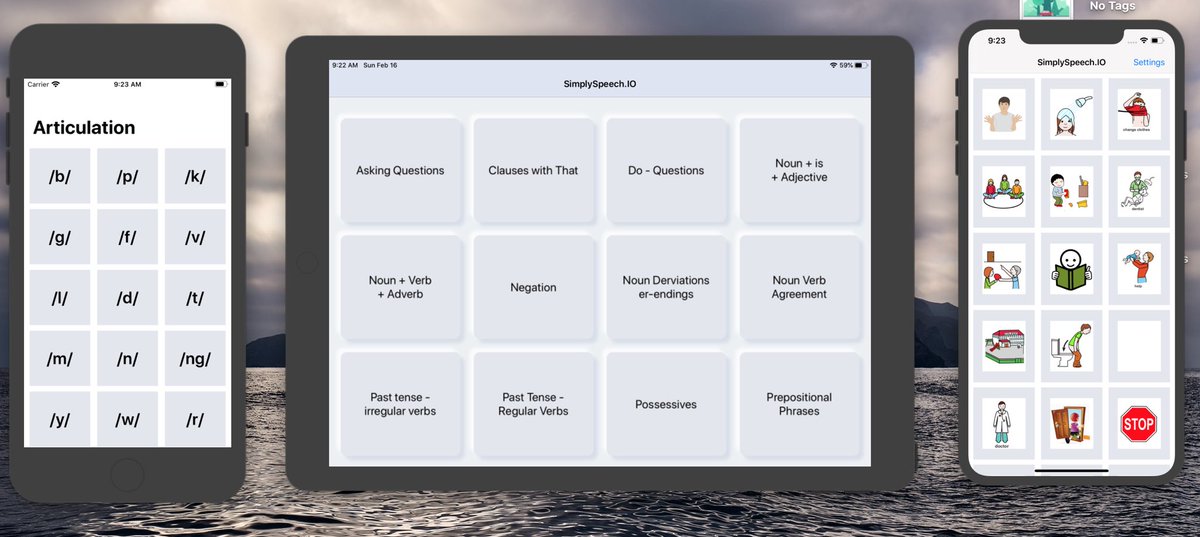Select the school building picture card
This screenshot has height=537, width=1200.
click(1003, 346)
